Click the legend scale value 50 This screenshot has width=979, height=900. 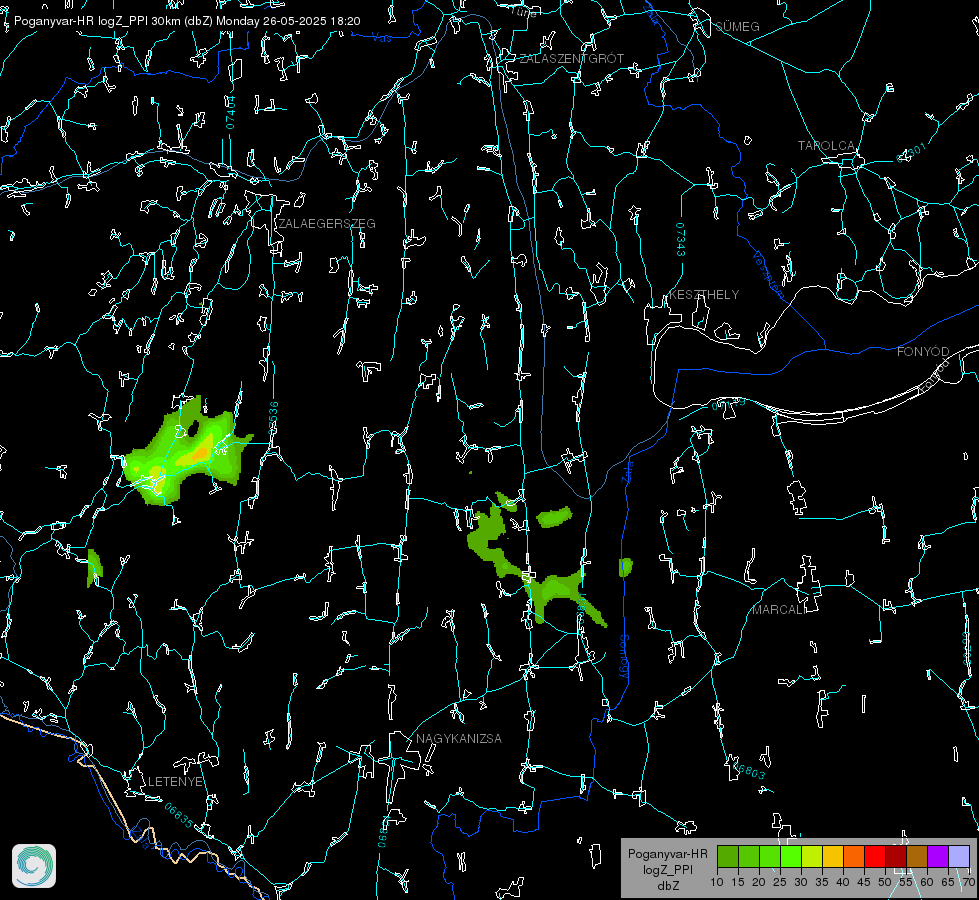pos(885,883)
